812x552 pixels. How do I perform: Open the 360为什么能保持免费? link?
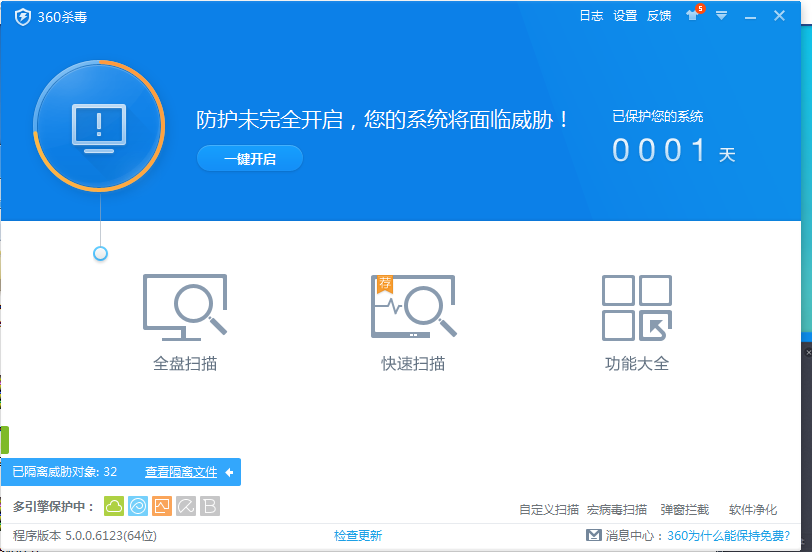click(x=729, y=535)
